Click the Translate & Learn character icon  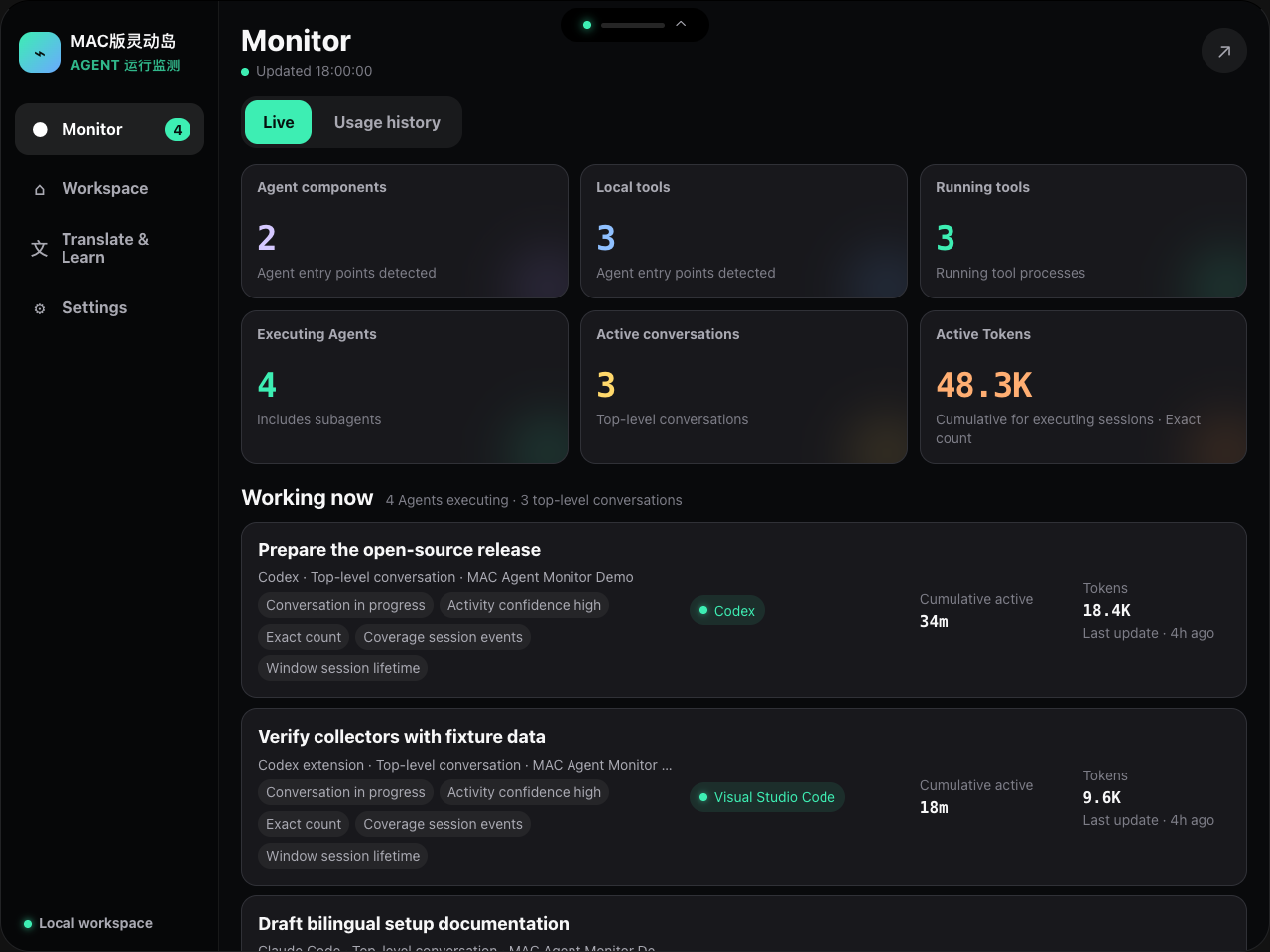coord(40,248)
